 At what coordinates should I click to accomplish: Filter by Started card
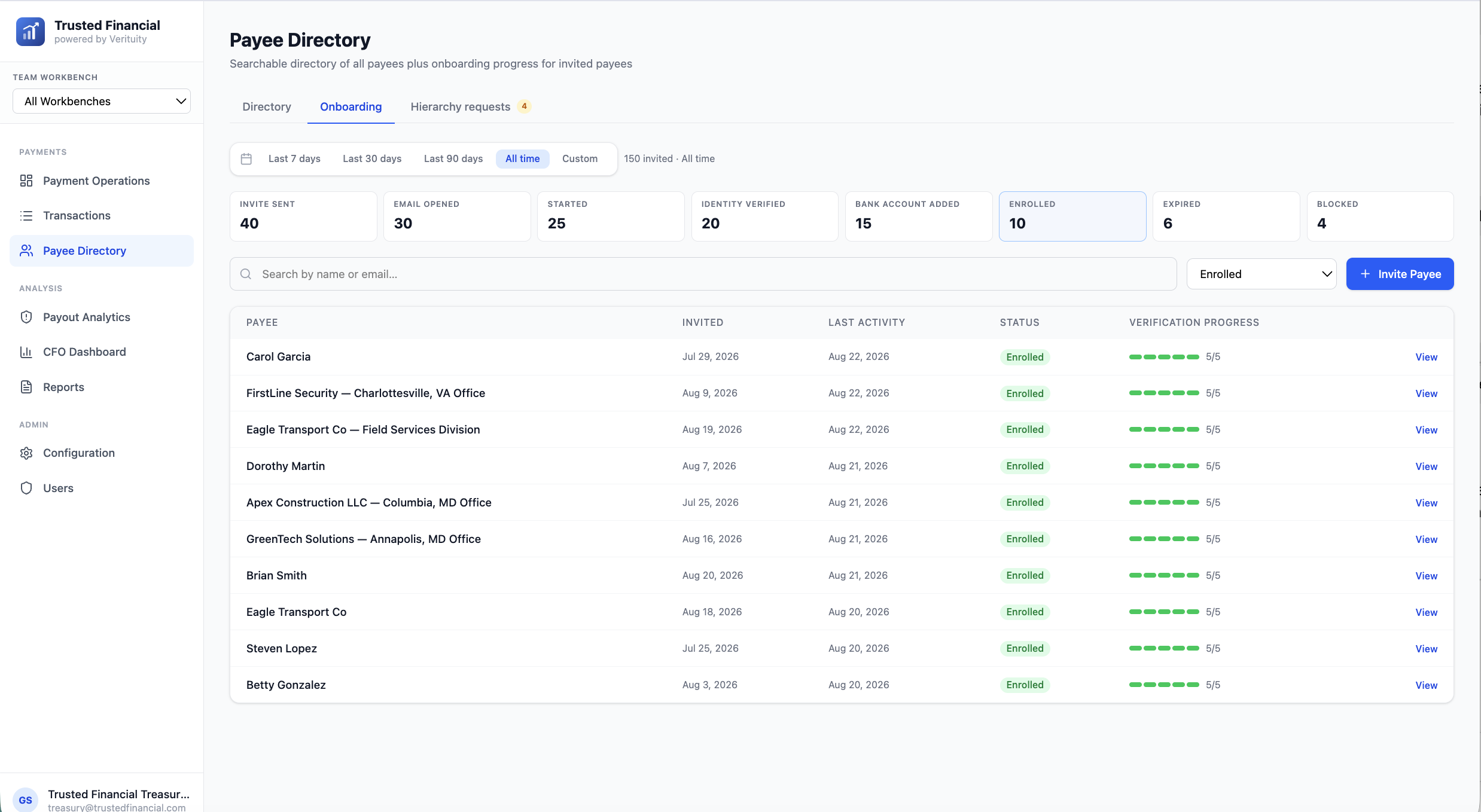point(611,216)
